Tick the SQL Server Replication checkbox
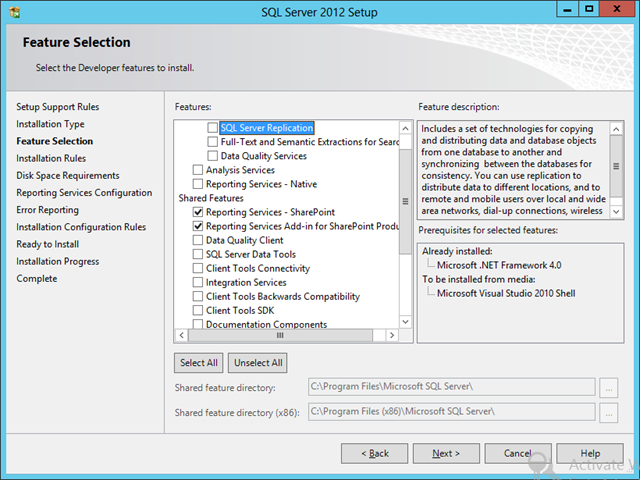The width and height of the screenshot is (640, 480). (x=212, y=128)
